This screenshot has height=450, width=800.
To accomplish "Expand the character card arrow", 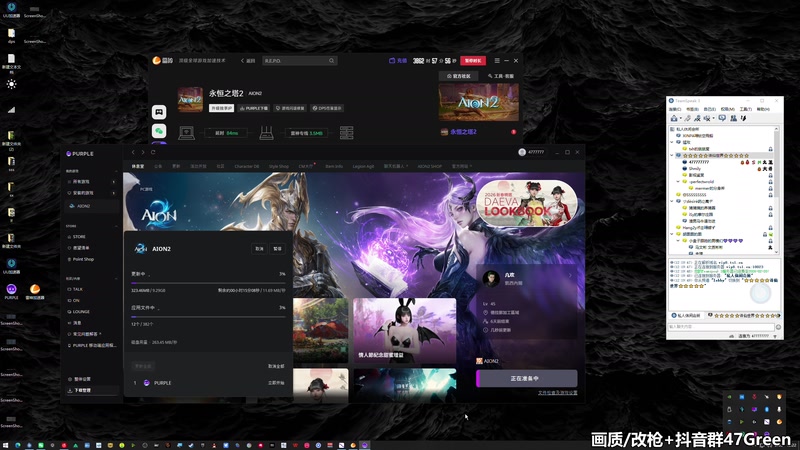I will tap(570, 276).
